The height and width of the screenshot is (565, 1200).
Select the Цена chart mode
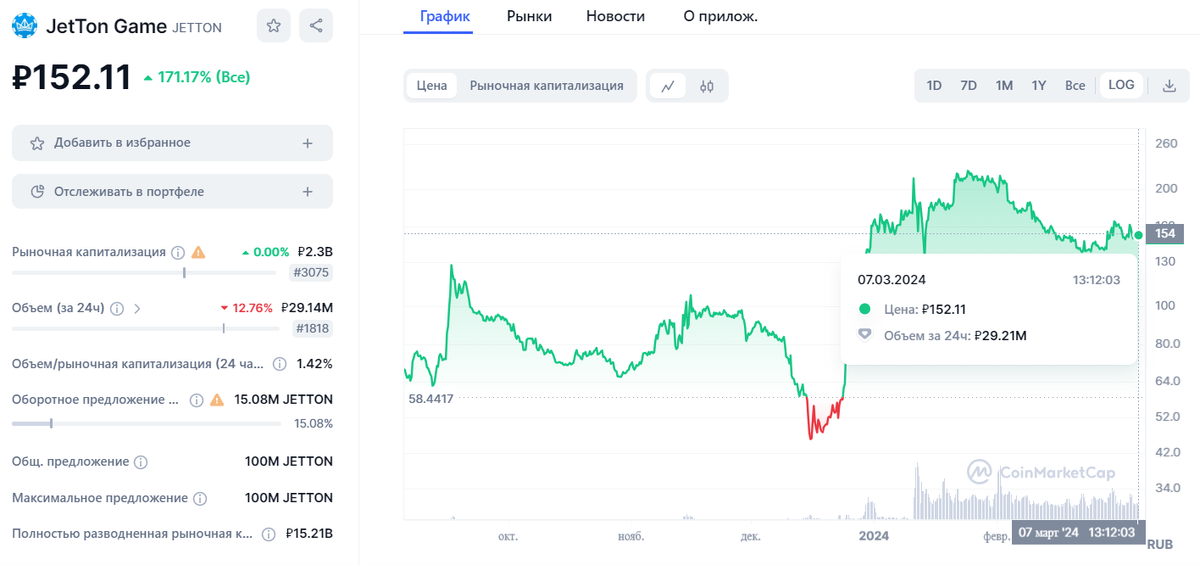[x=432, y=86]
